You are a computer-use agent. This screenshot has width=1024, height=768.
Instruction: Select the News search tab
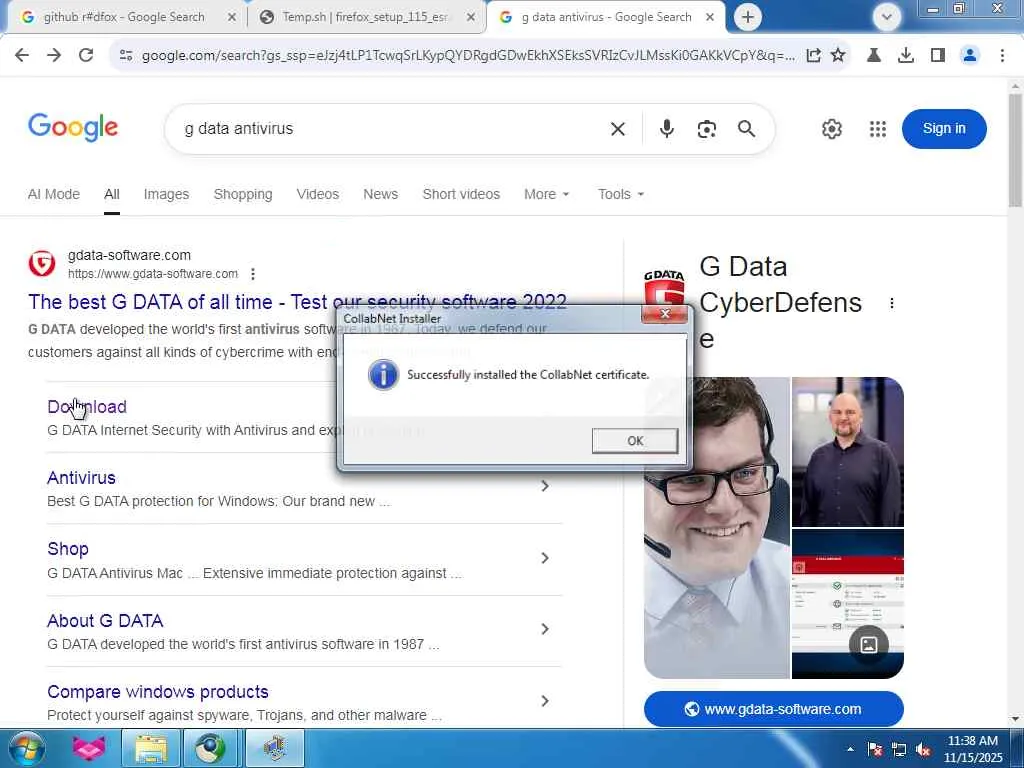pos(380,194)
